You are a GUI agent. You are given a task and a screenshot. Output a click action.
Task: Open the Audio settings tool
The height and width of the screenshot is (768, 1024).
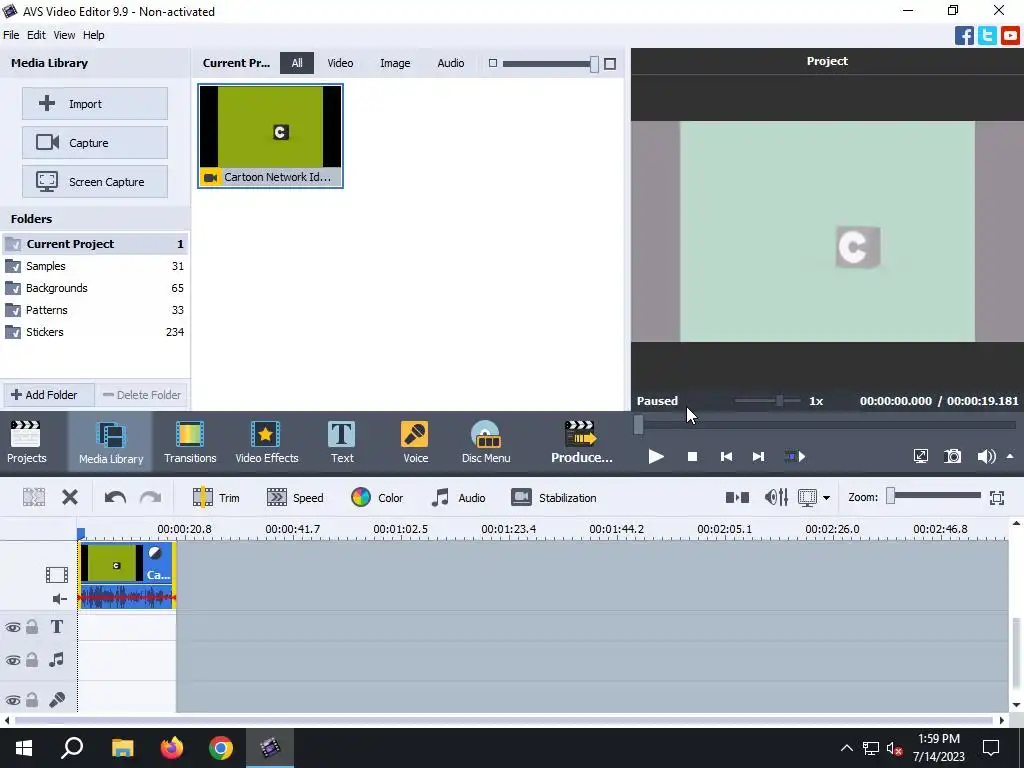pos(458,498)
